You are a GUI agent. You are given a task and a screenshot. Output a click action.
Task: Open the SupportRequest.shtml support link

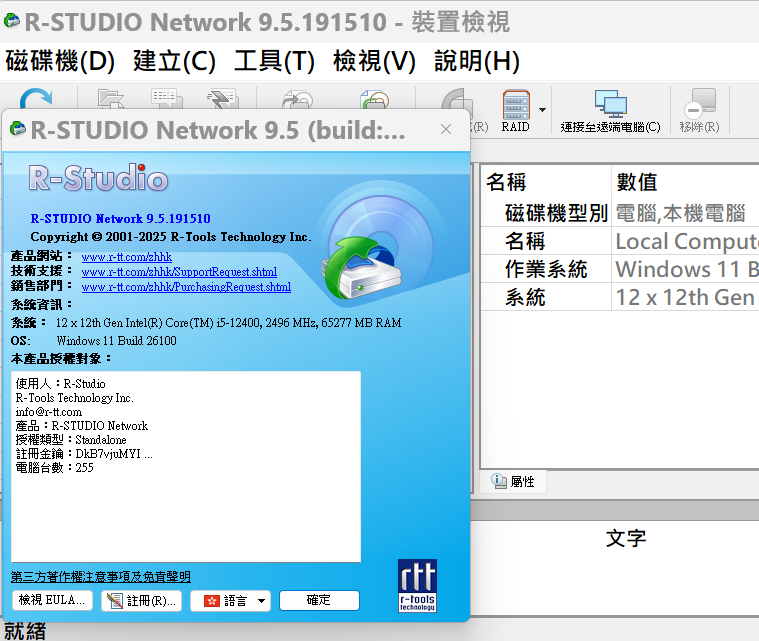[x=179, y=272]
